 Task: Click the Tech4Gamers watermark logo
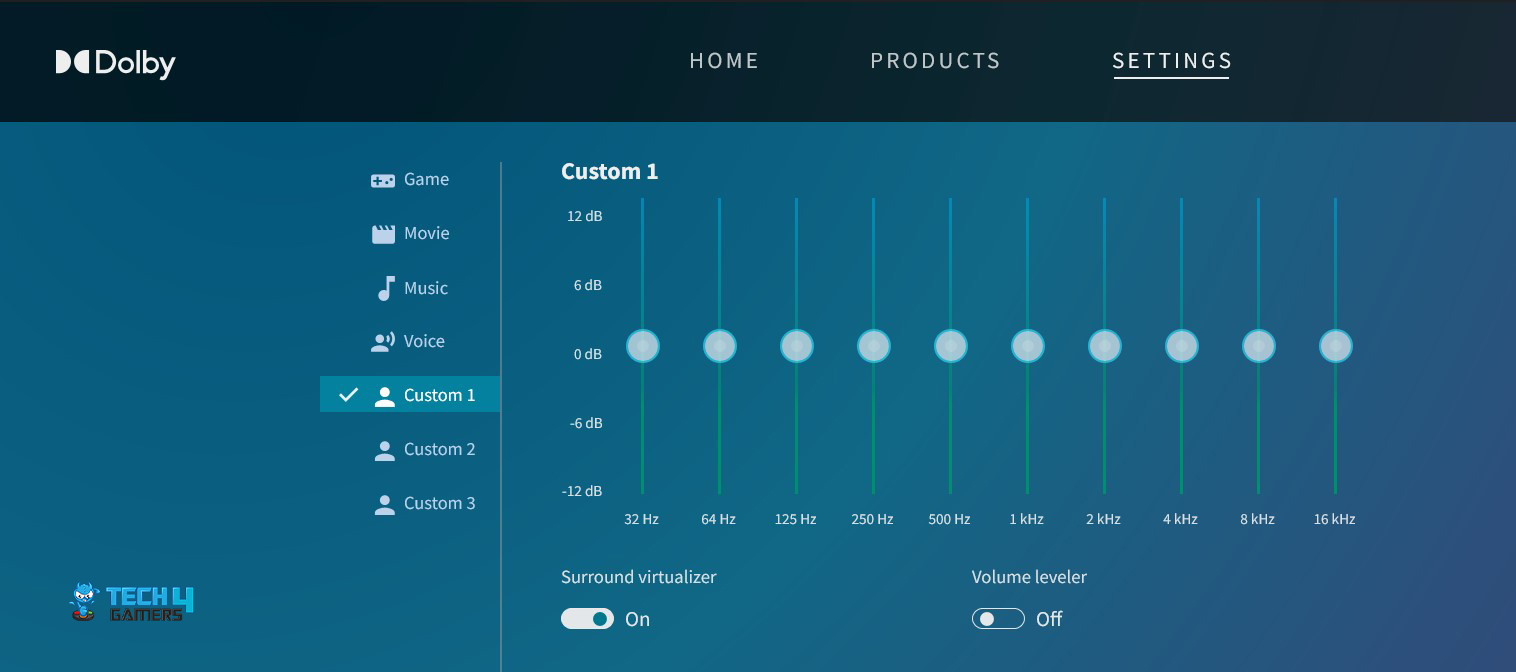click(131, 602)
